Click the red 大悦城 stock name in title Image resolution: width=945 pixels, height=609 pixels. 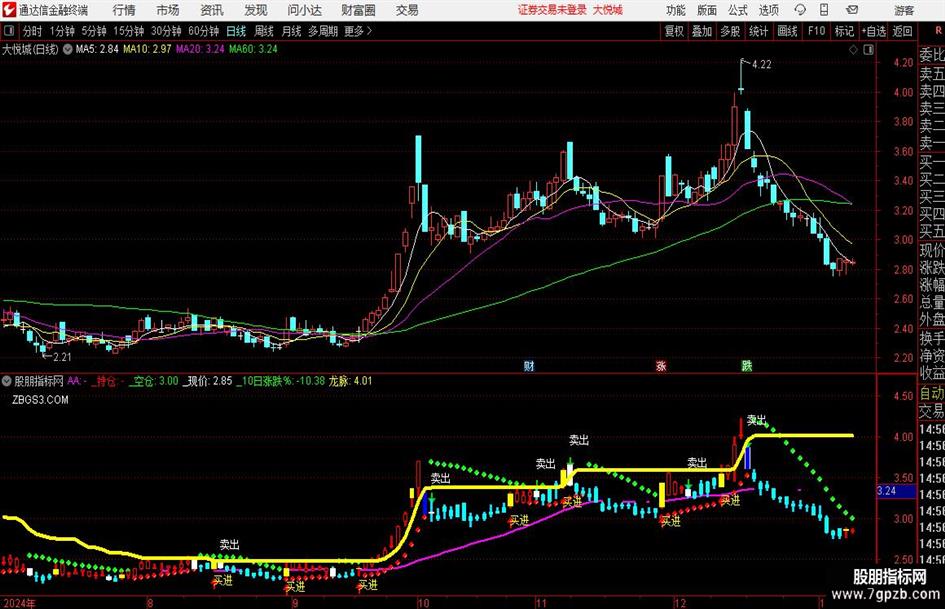click(608, 10)
